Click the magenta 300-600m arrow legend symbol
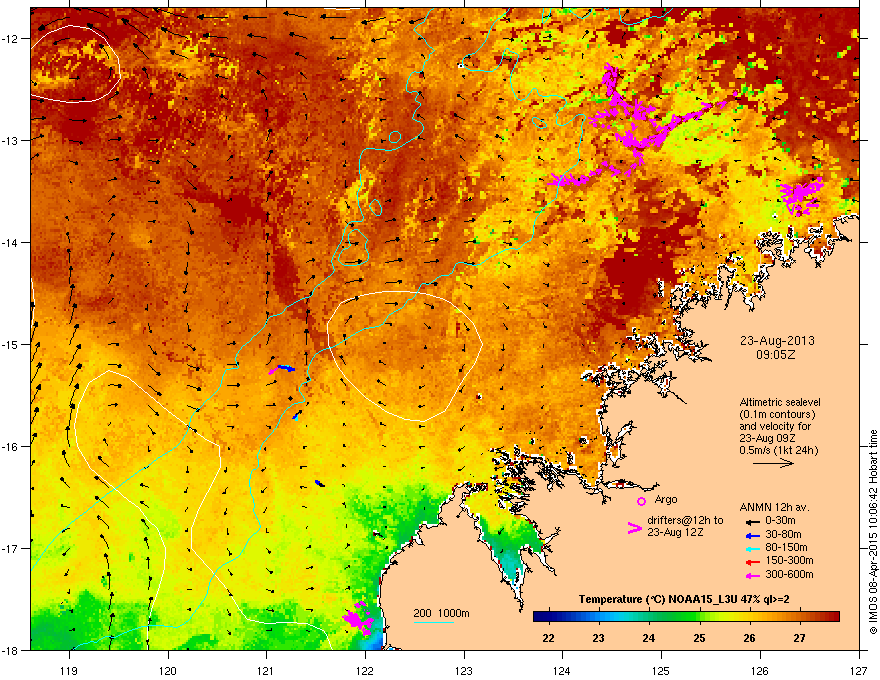Viewport: 880px width, 680px height. click(x=753, y=575)
